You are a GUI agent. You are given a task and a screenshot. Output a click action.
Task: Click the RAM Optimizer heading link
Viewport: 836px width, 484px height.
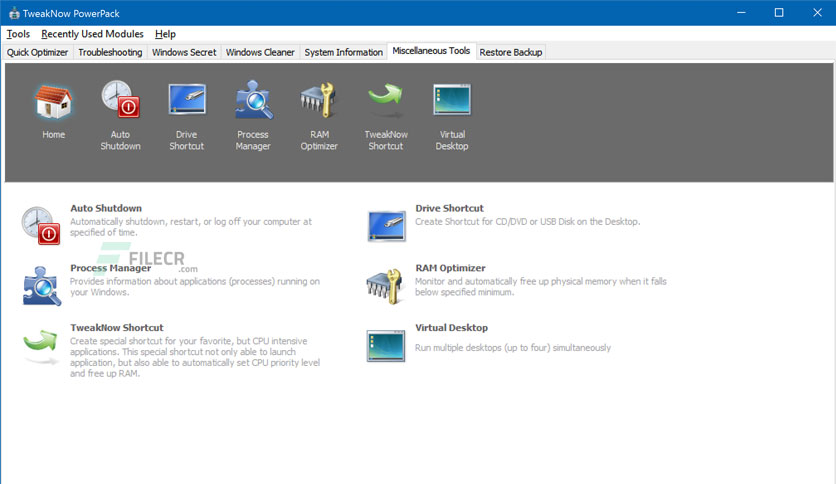coord(451,268)
